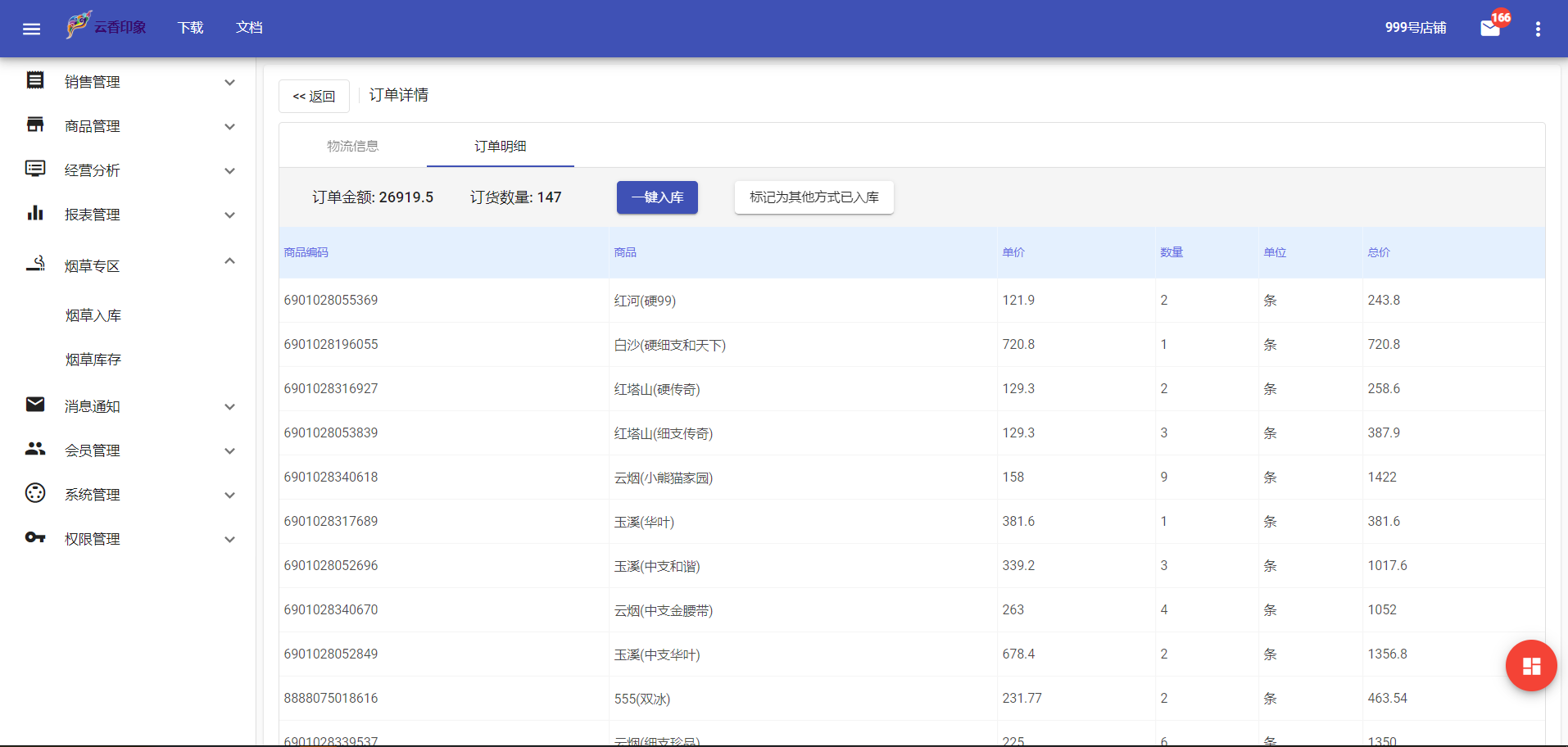
Task: Open the navigation hamburger menu
Action: coord(31,28)
